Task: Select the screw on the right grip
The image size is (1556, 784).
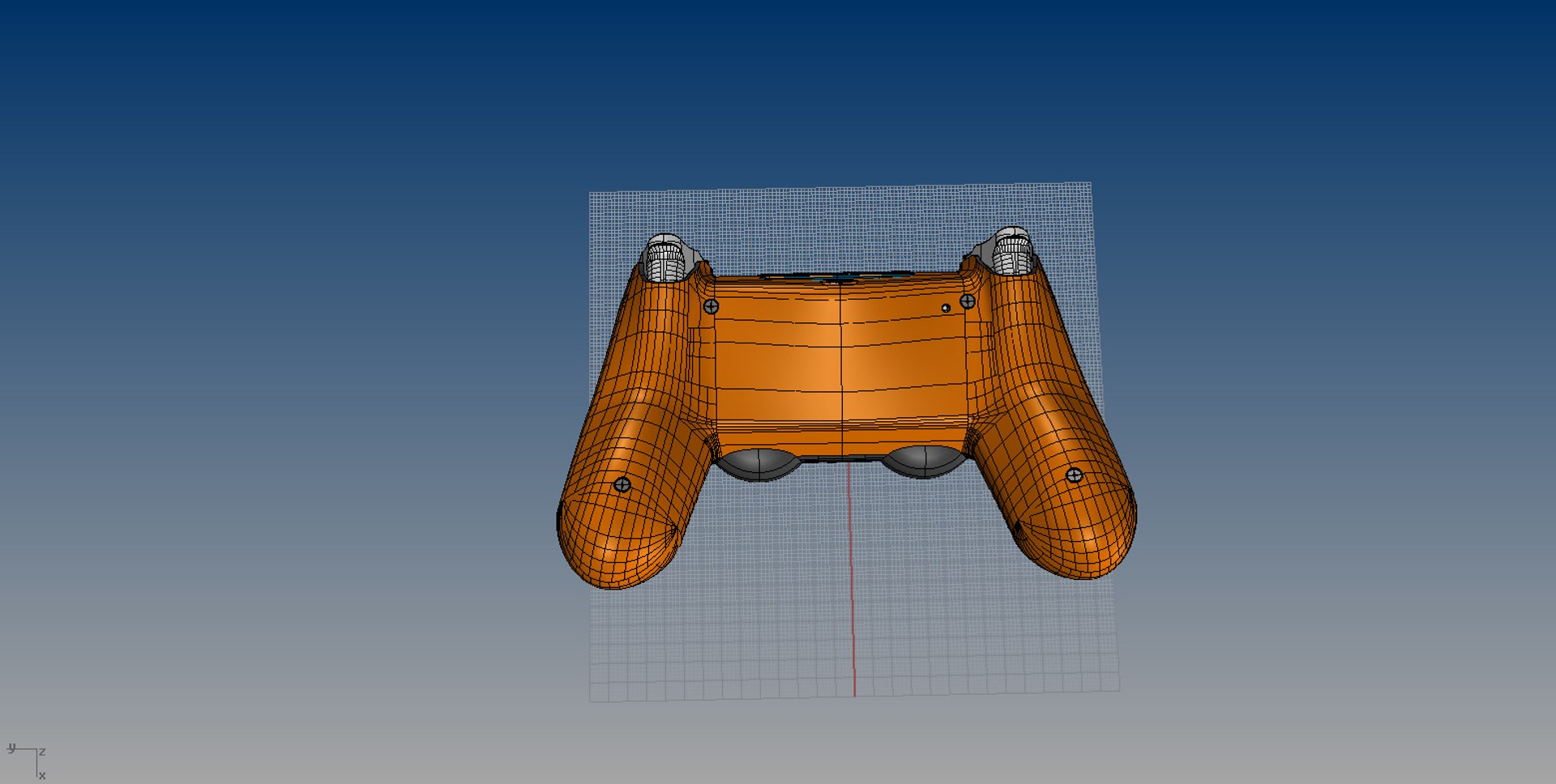Action: click(1074, 475)
